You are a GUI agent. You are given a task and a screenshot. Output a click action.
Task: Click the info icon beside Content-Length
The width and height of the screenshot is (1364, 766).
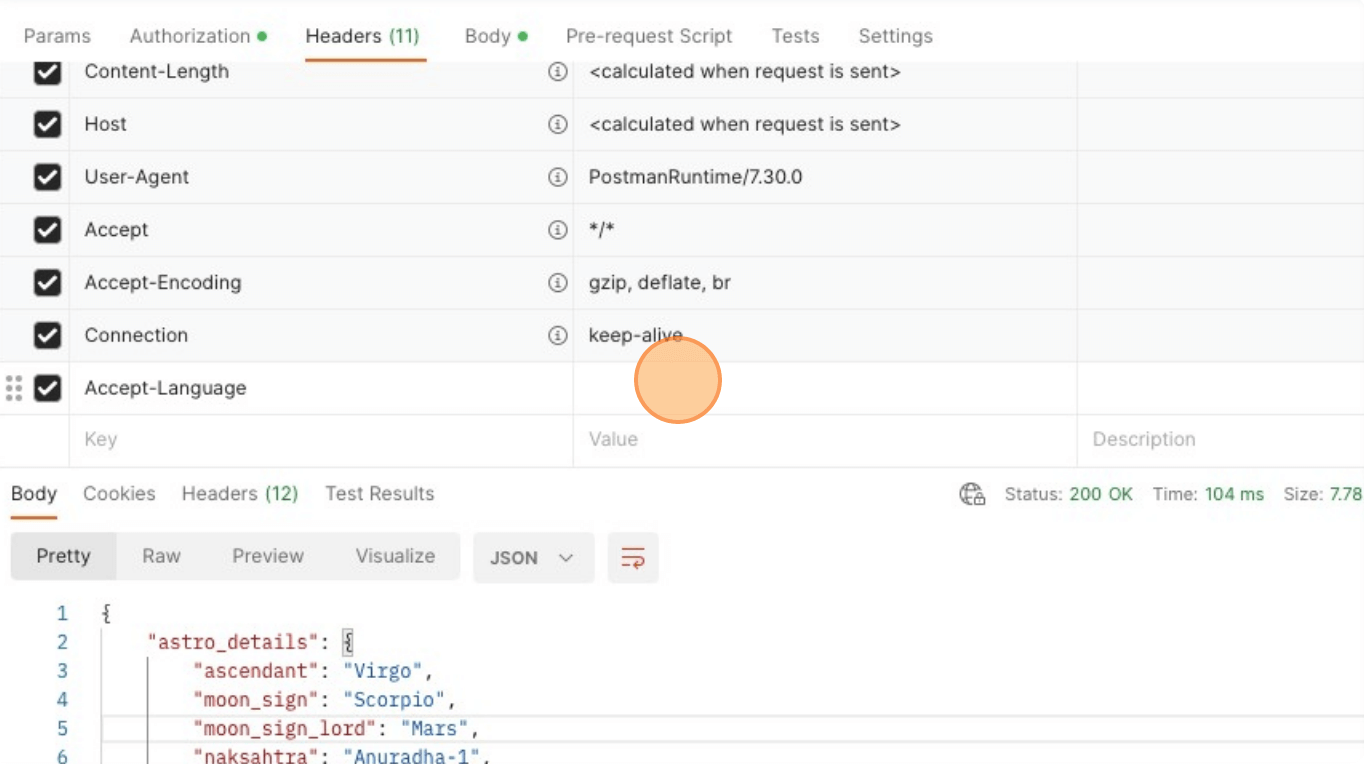click(558, 72)
